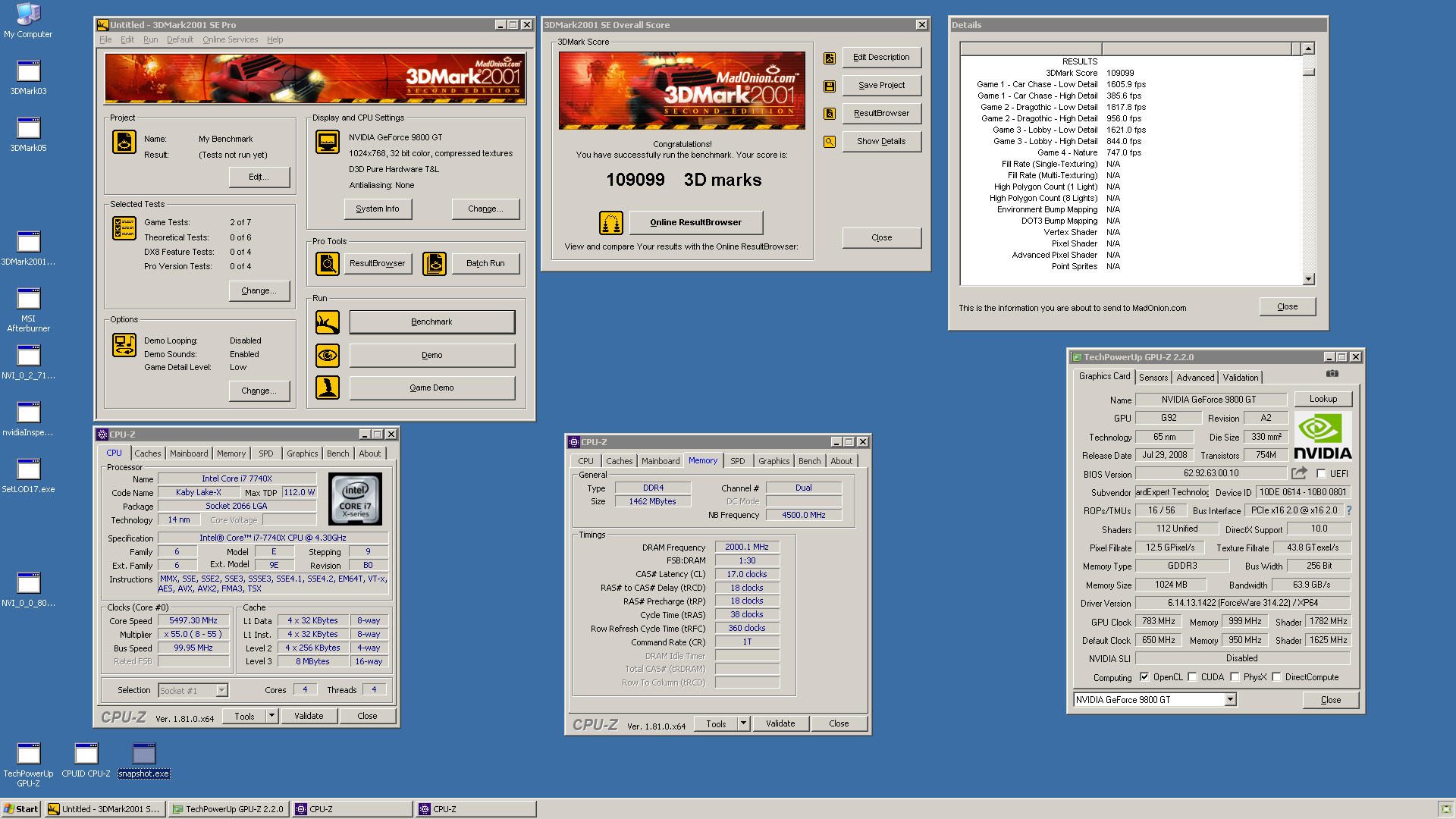Toggle the CUDA checkbox in GPU-Z
The height and width of the screenshot is (819, 1456).
coord(1192,677)
